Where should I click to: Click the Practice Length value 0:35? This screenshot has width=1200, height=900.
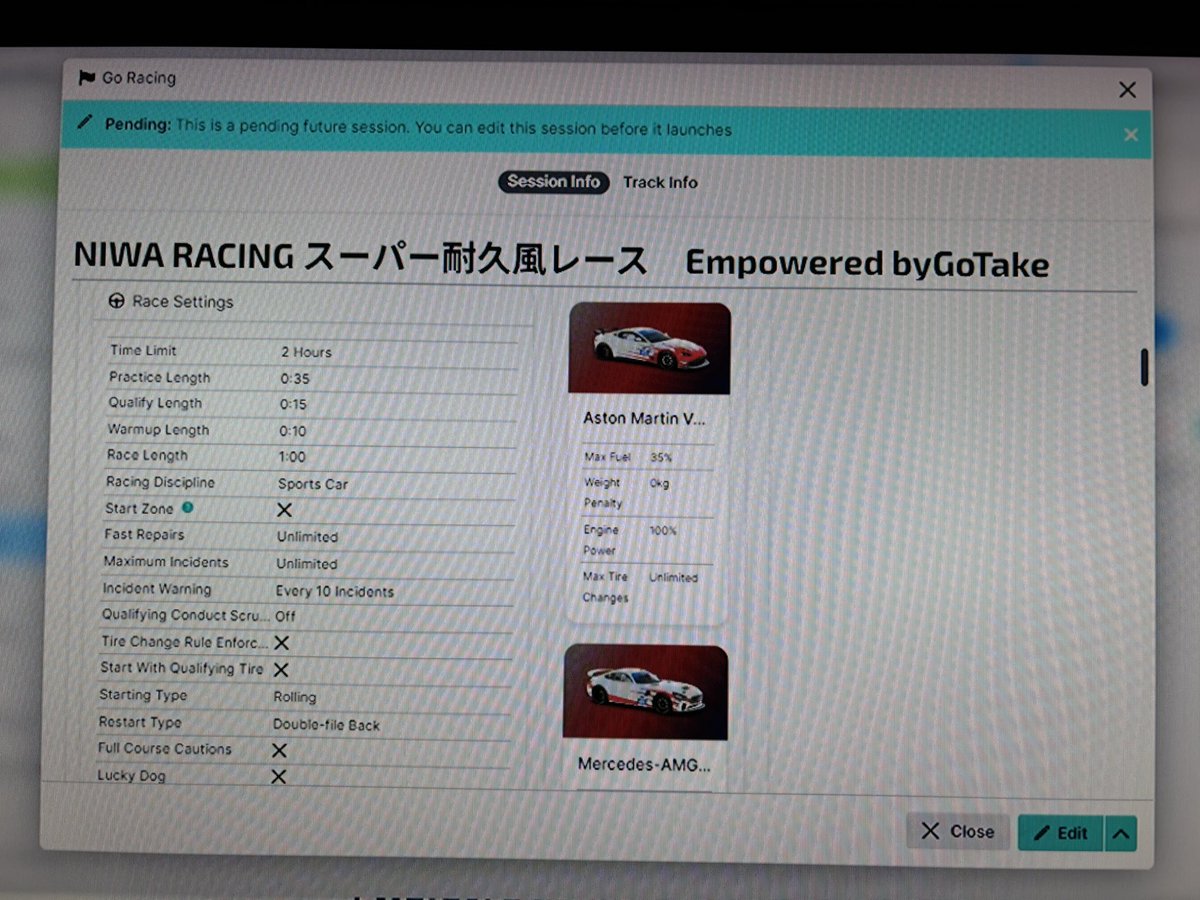[294, 379]
